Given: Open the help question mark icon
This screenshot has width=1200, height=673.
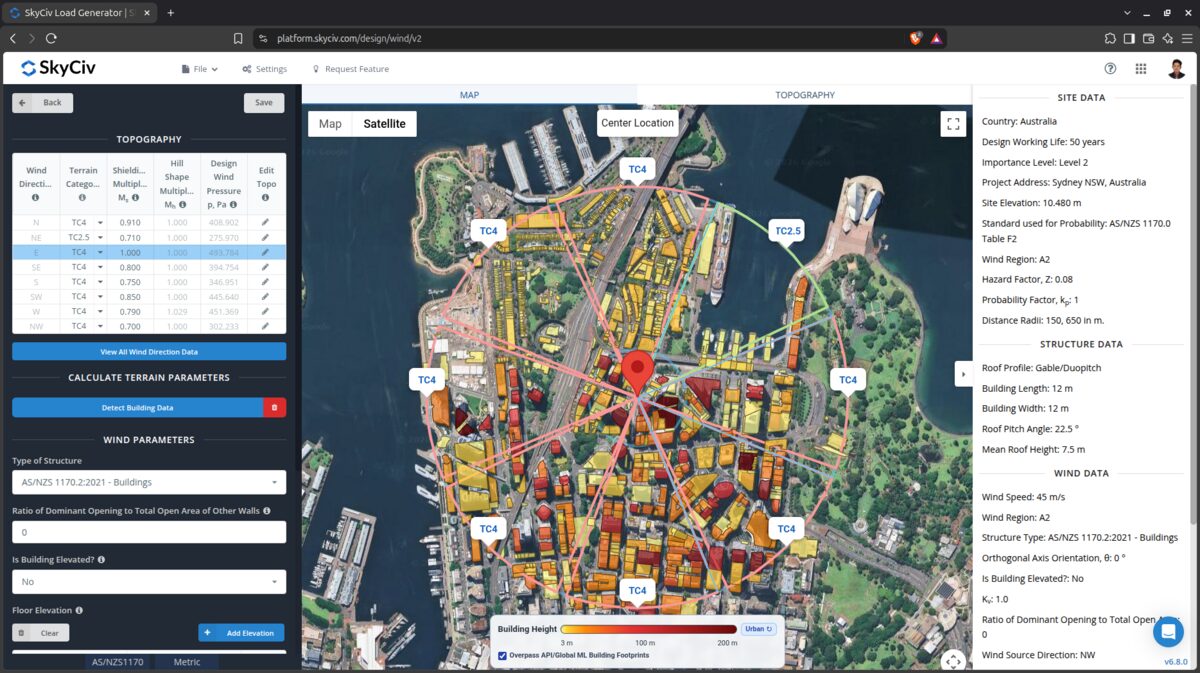Looking at the screenshot, I should (x=1110, y=69).
